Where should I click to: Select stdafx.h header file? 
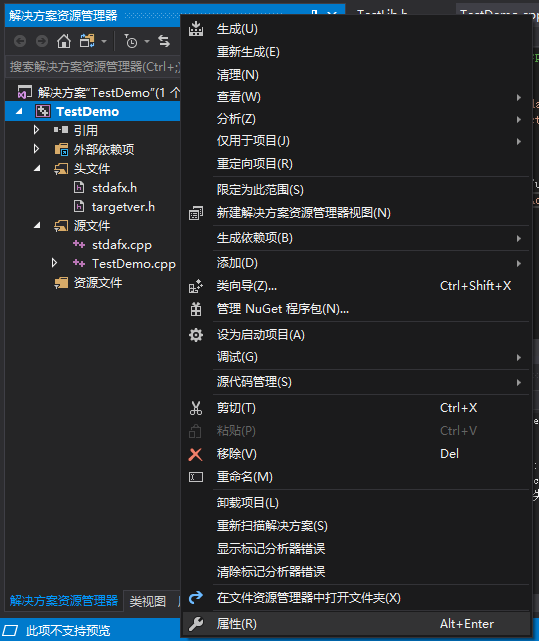click(114, 188)
